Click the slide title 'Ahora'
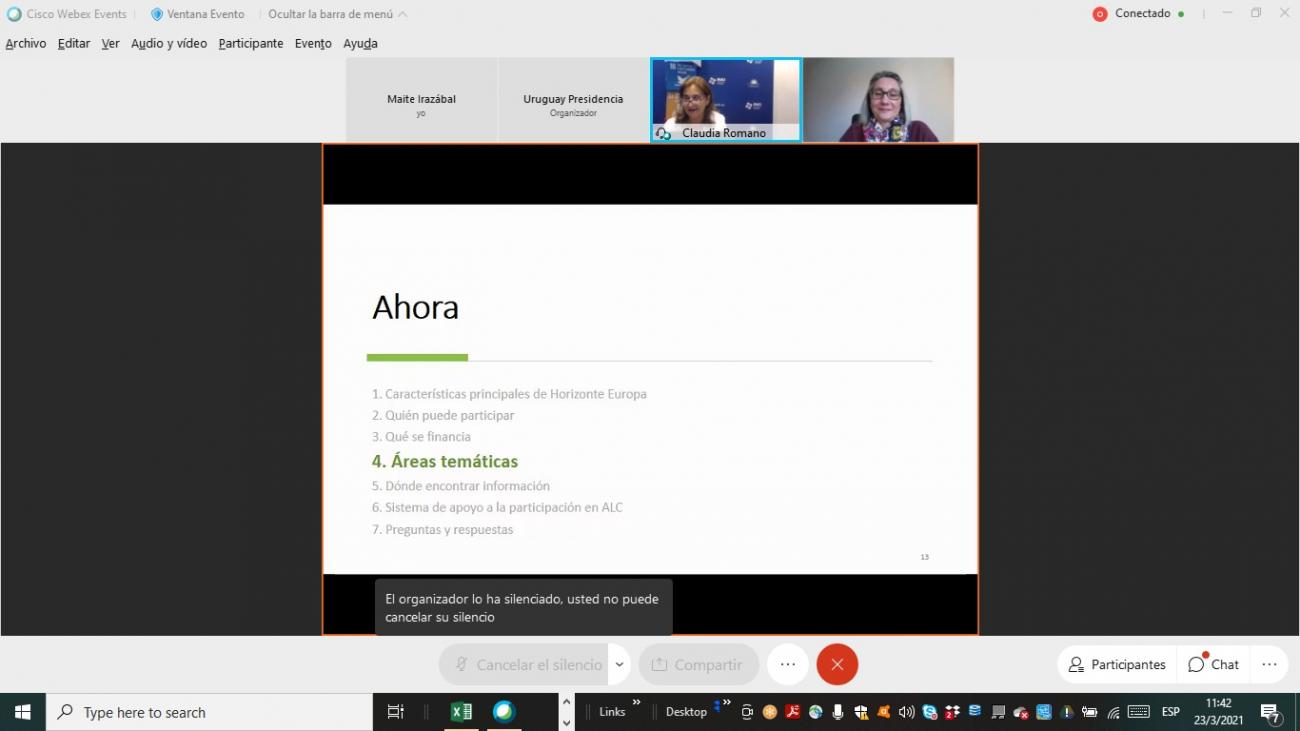Viewport: 1300px width, 731px height. point(415,307)
